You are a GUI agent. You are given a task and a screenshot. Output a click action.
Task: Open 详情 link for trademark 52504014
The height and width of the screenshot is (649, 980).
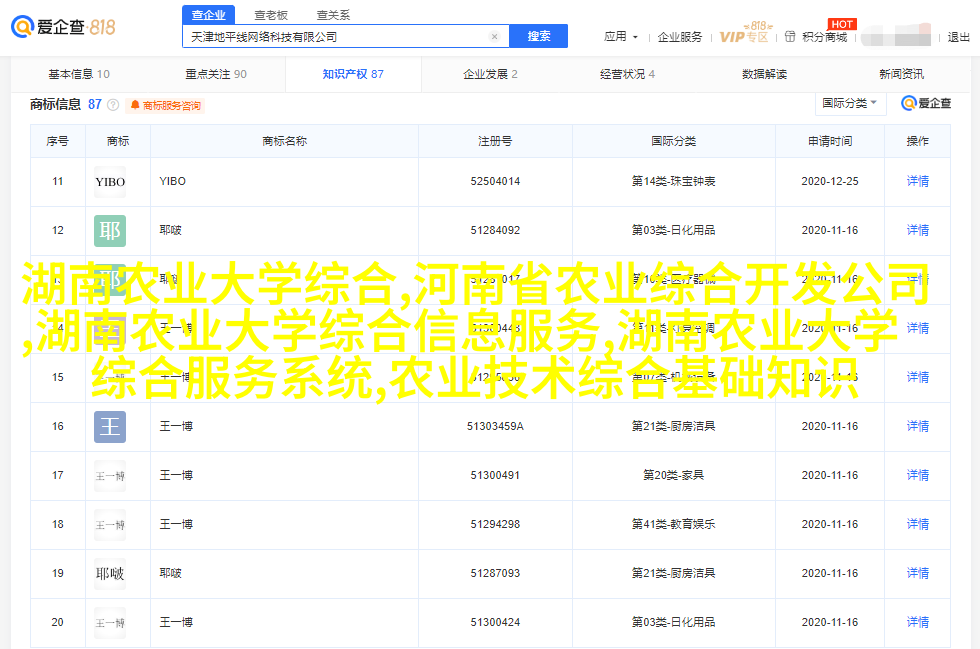tap(917, 182)
